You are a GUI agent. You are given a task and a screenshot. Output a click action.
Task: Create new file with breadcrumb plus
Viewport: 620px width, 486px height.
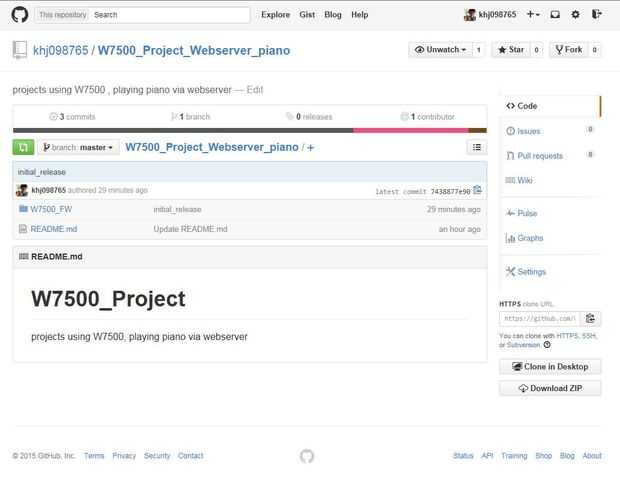[x=311, y=148]
